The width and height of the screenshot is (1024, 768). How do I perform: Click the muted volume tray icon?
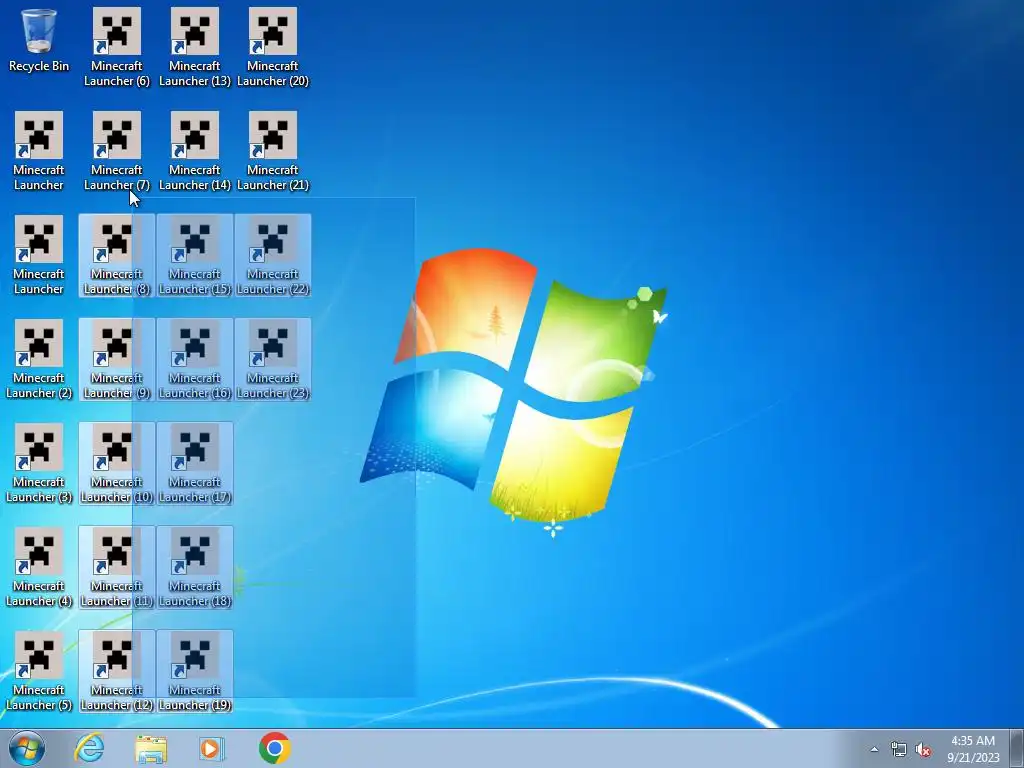[x=923, y=749]
